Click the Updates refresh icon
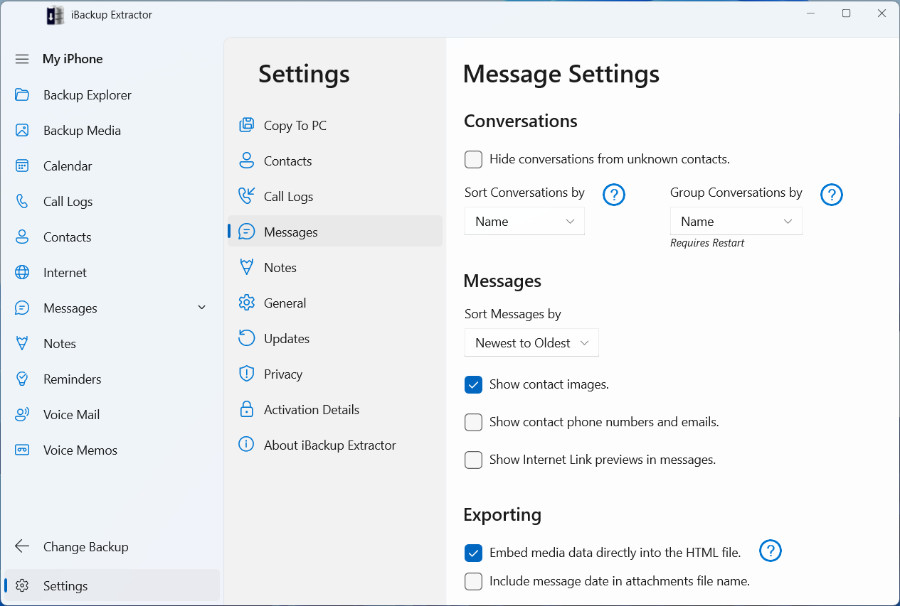 pyautogui.click(x=246, y=339)
